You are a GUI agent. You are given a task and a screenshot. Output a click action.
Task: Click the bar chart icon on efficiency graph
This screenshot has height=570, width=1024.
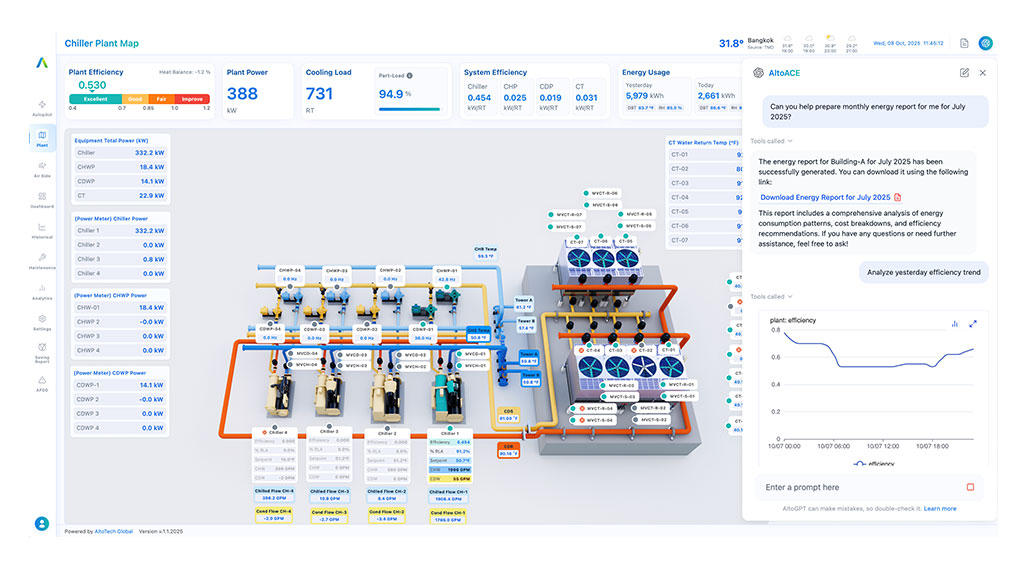(955, 323)
